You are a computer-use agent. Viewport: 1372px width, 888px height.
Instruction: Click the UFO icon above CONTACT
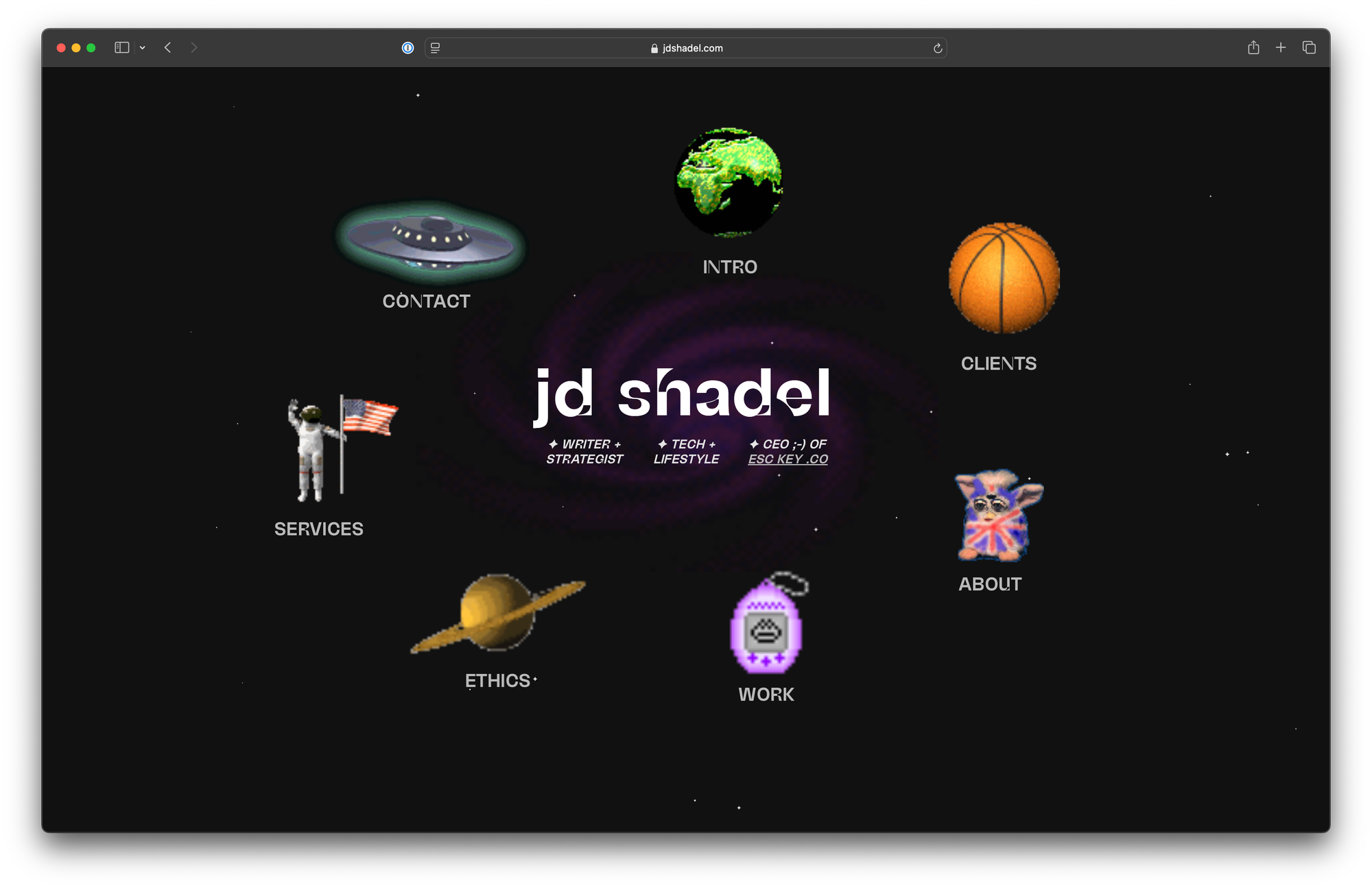431,241
